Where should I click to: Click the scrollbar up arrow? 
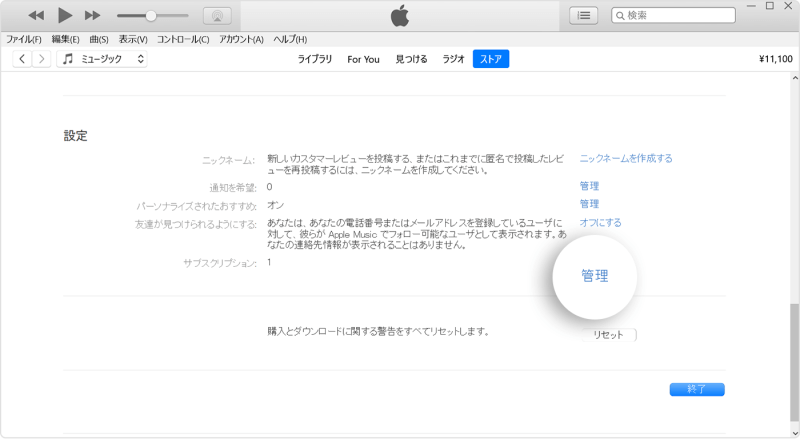point(795,78)
